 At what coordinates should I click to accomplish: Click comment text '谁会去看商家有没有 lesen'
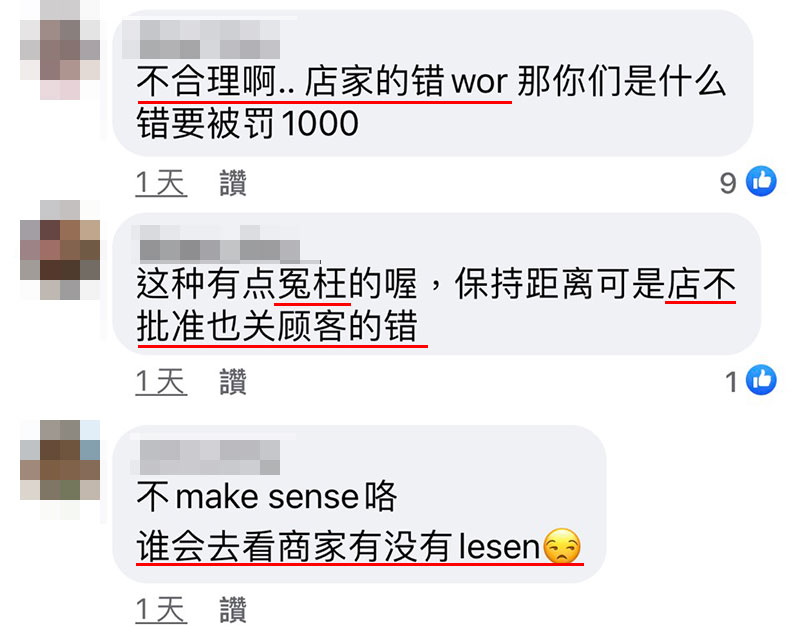tap(338, 547)
